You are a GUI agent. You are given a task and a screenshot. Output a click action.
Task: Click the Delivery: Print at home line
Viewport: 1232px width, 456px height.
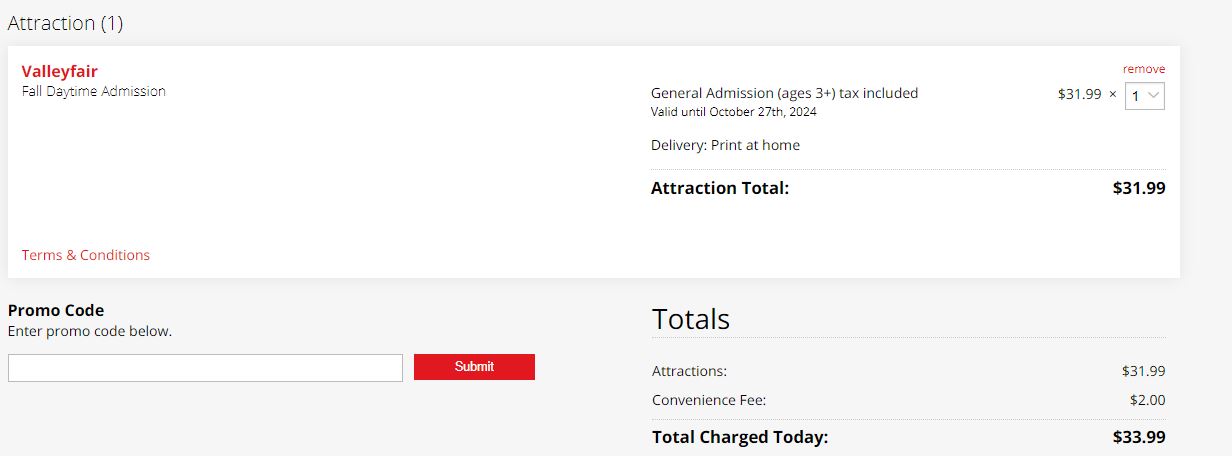click(x=725, y=145)
